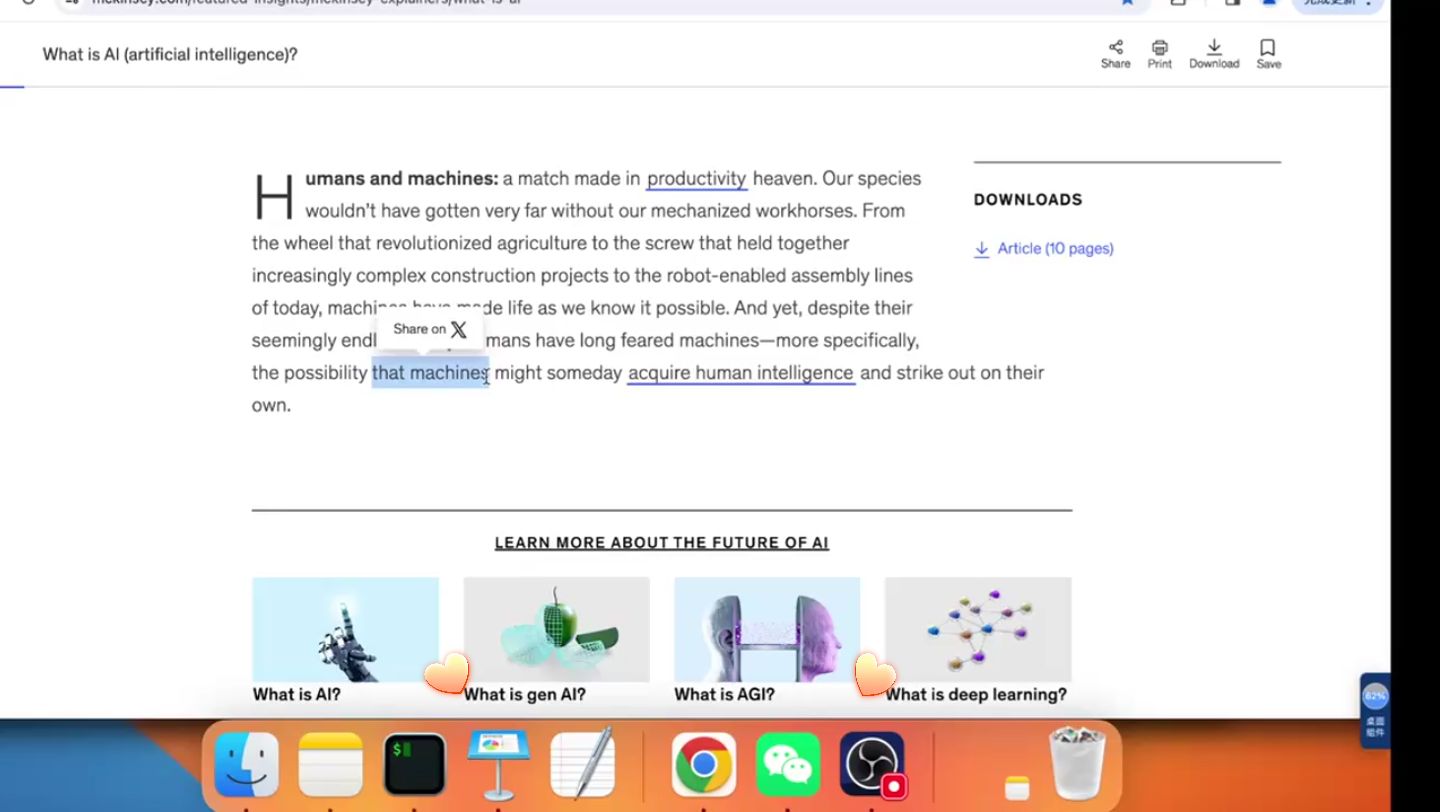1440x812 pixels.
Task: Open the green apple gen AI thumbnail
Action: click(x=556, y=629)
